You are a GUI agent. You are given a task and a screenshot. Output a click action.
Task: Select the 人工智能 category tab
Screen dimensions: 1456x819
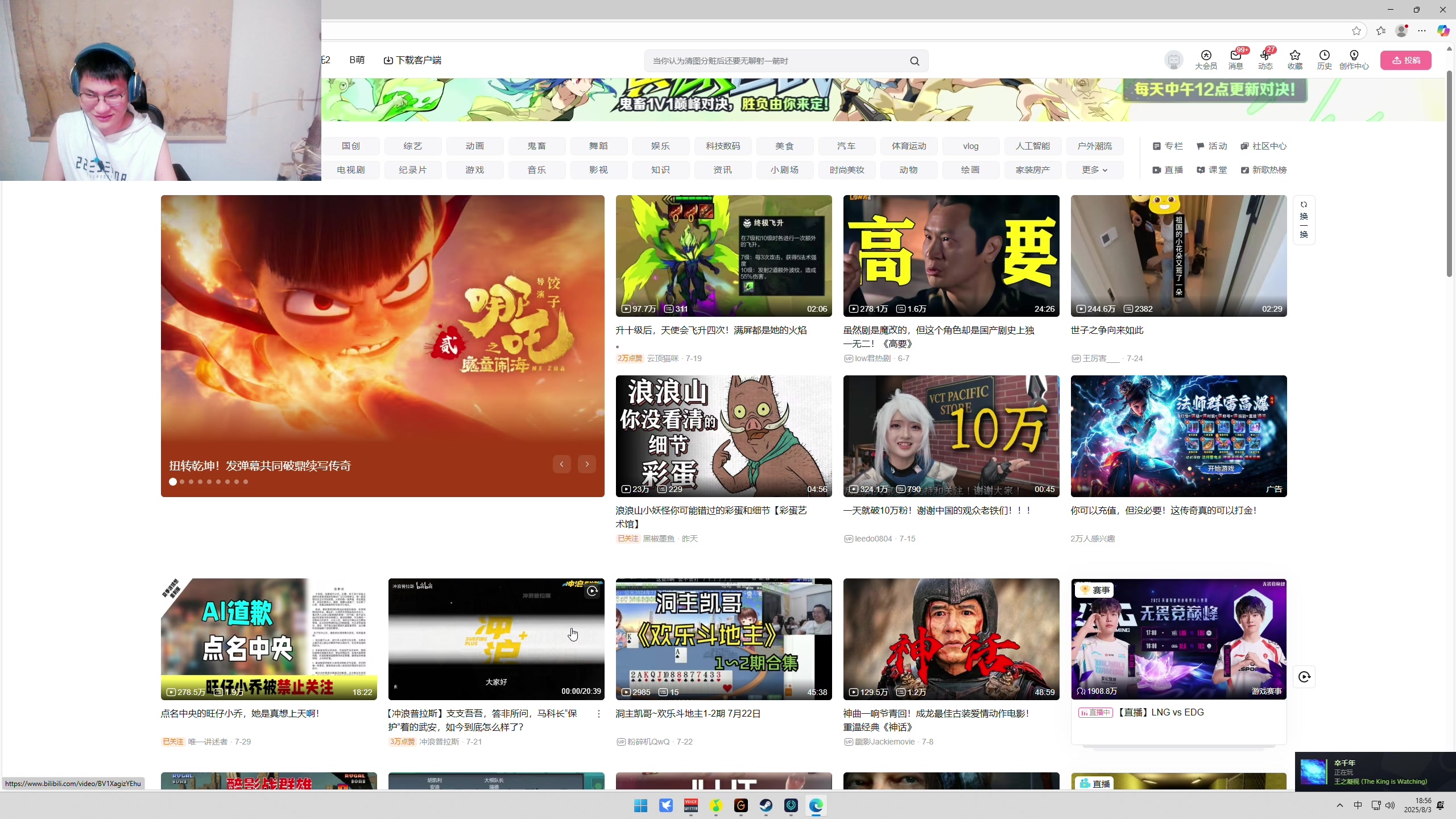click(x=1033, y=146)
